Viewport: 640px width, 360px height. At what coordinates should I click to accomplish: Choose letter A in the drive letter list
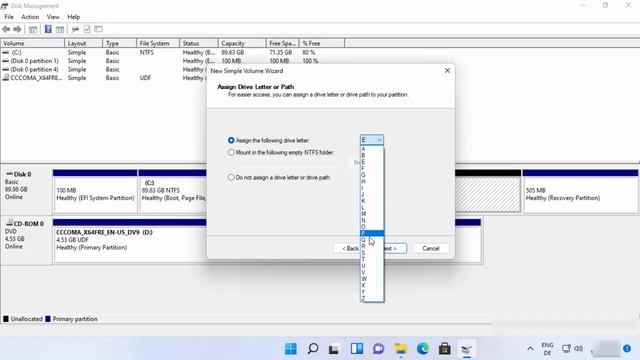point(372,149)
